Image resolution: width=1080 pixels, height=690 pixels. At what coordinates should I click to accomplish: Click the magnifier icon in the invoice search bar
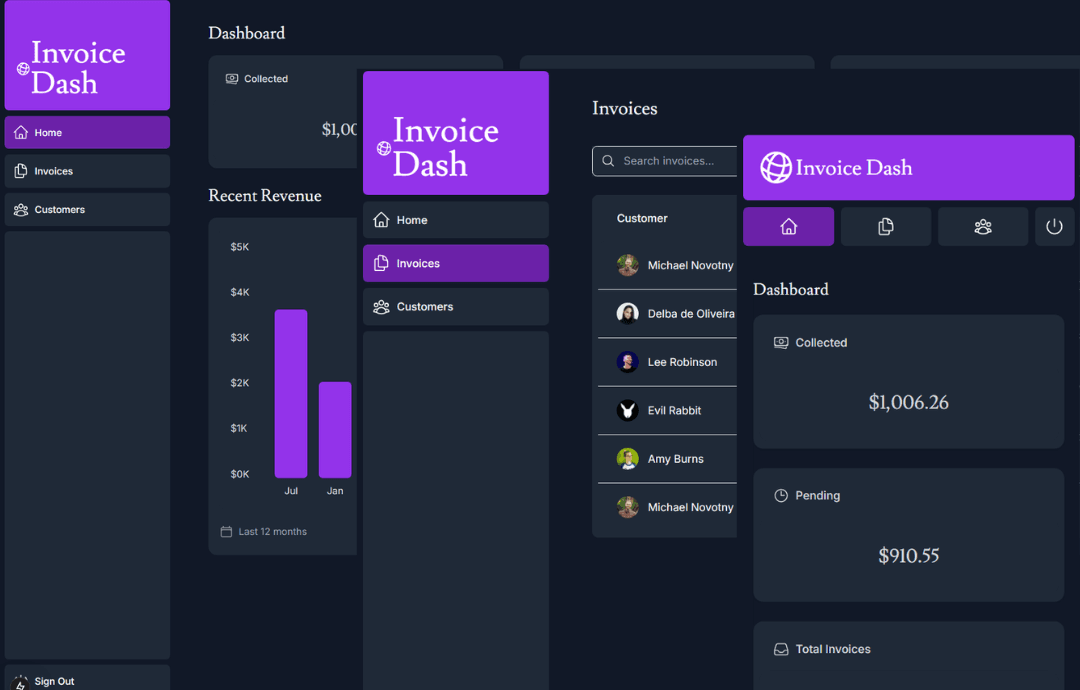608,161
